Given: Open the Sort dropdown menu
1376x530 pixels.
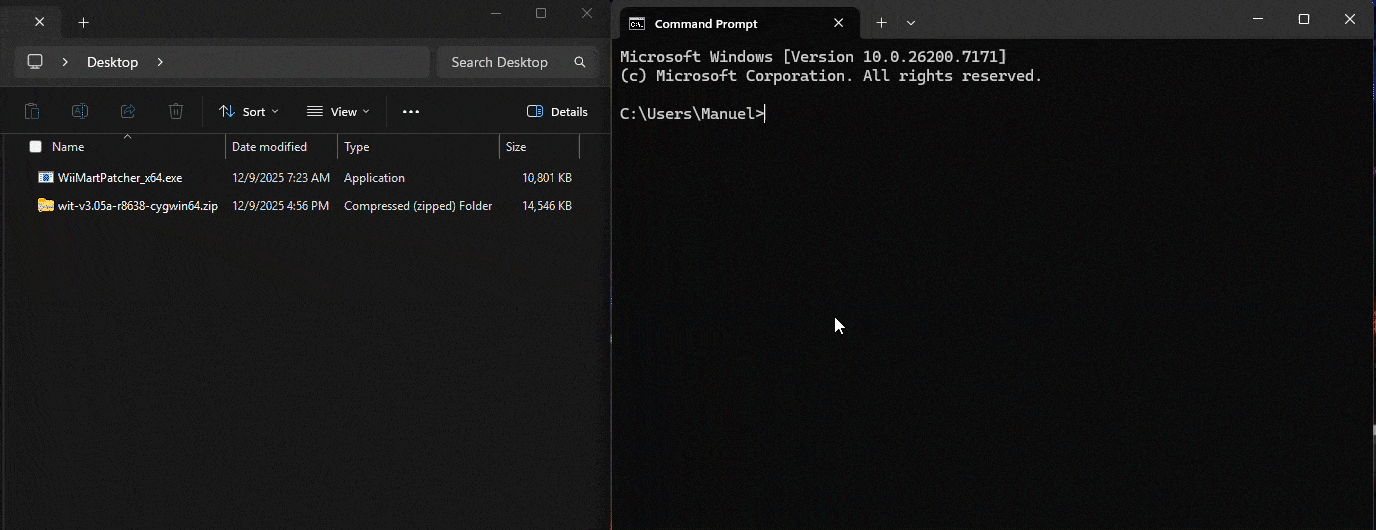Looking at the screenshot, I should tap(249, 112).
